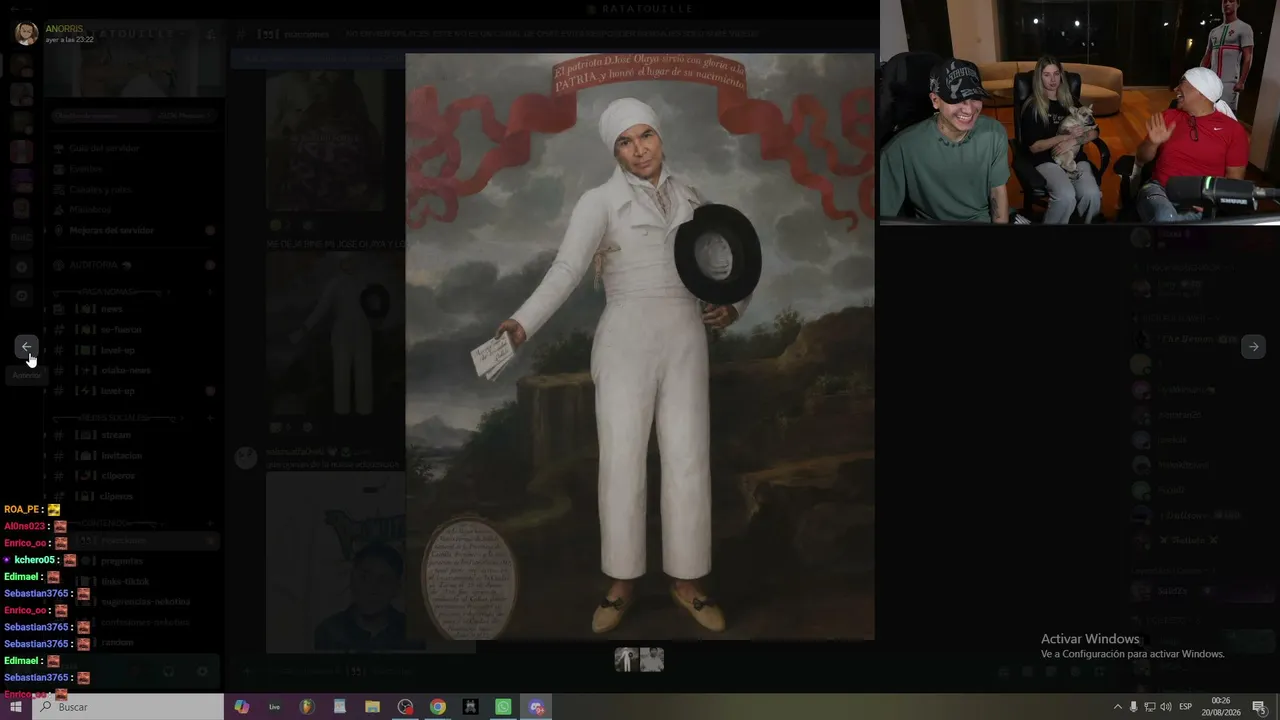Screen dimensions: 1280x720
Task: Click kchero05 in the stream chat overlay
Action: tap(34, 560)
